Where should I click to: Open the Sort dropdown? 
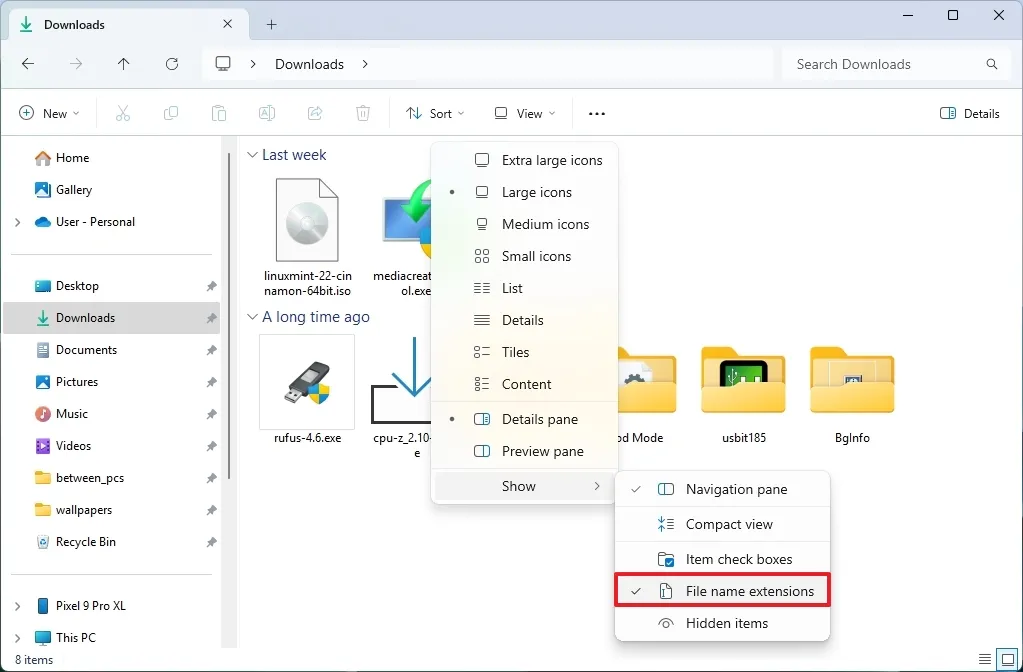pos(435,113)
